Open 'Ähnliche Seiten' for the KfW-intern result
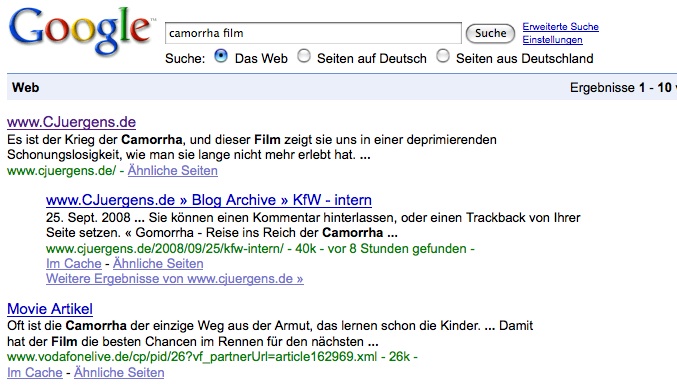The image size is (677, 391). tap(158, 263)
